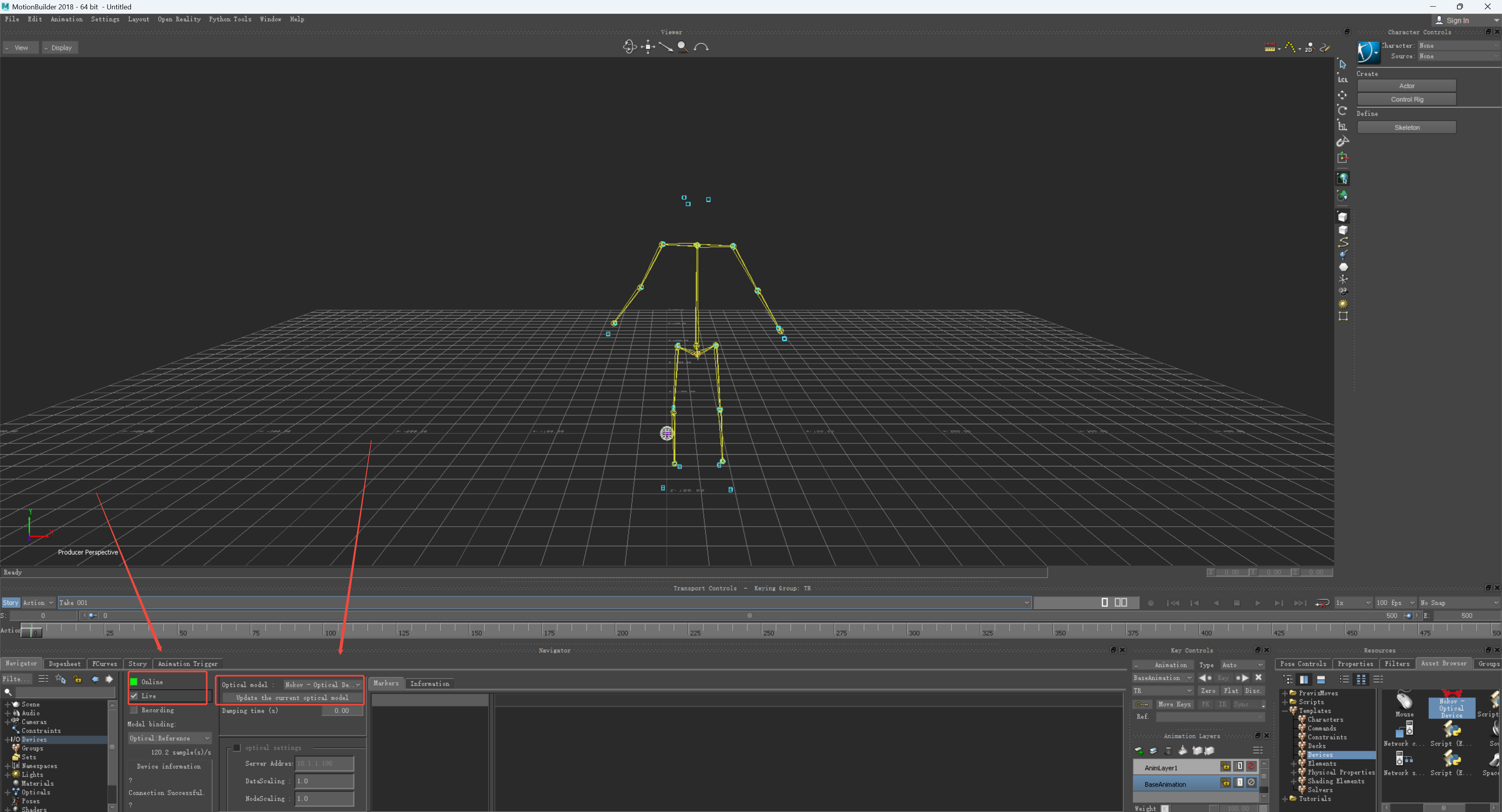Open the Python Tools menu
Image resolution: width=1502 pixels, height=812 pixels.
(230, 19)
